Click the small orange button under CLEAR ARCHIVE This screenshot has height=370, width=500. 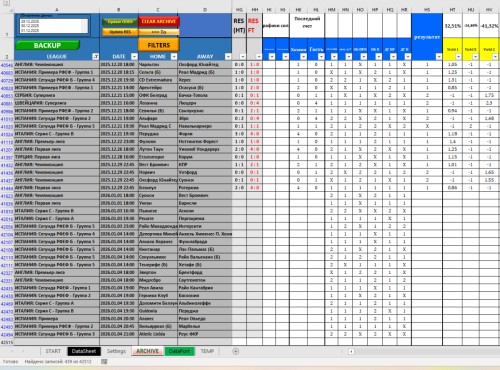159,32
